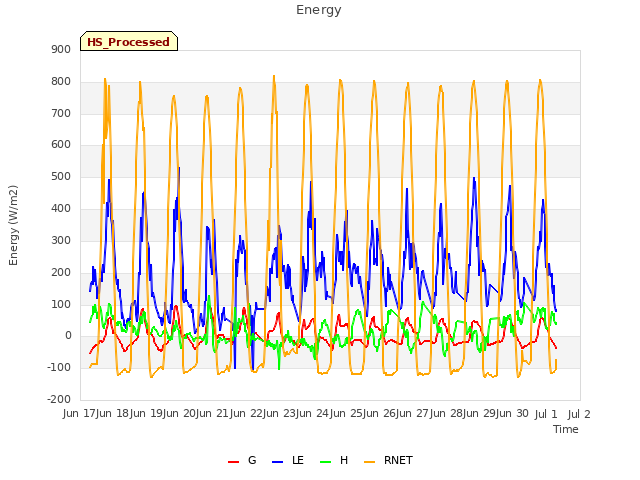Click the 500 y-axis tick label
This screenshot has width=640, height=480.
[x=61, y=177]
